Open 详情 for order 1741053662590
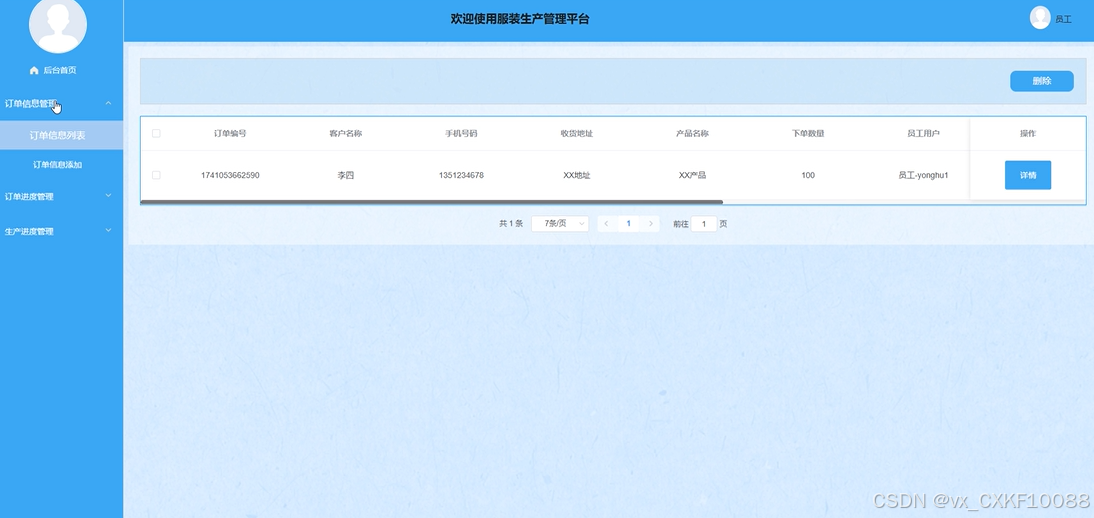This screenshot has width=1094, height=518. tap(1027, 175)
